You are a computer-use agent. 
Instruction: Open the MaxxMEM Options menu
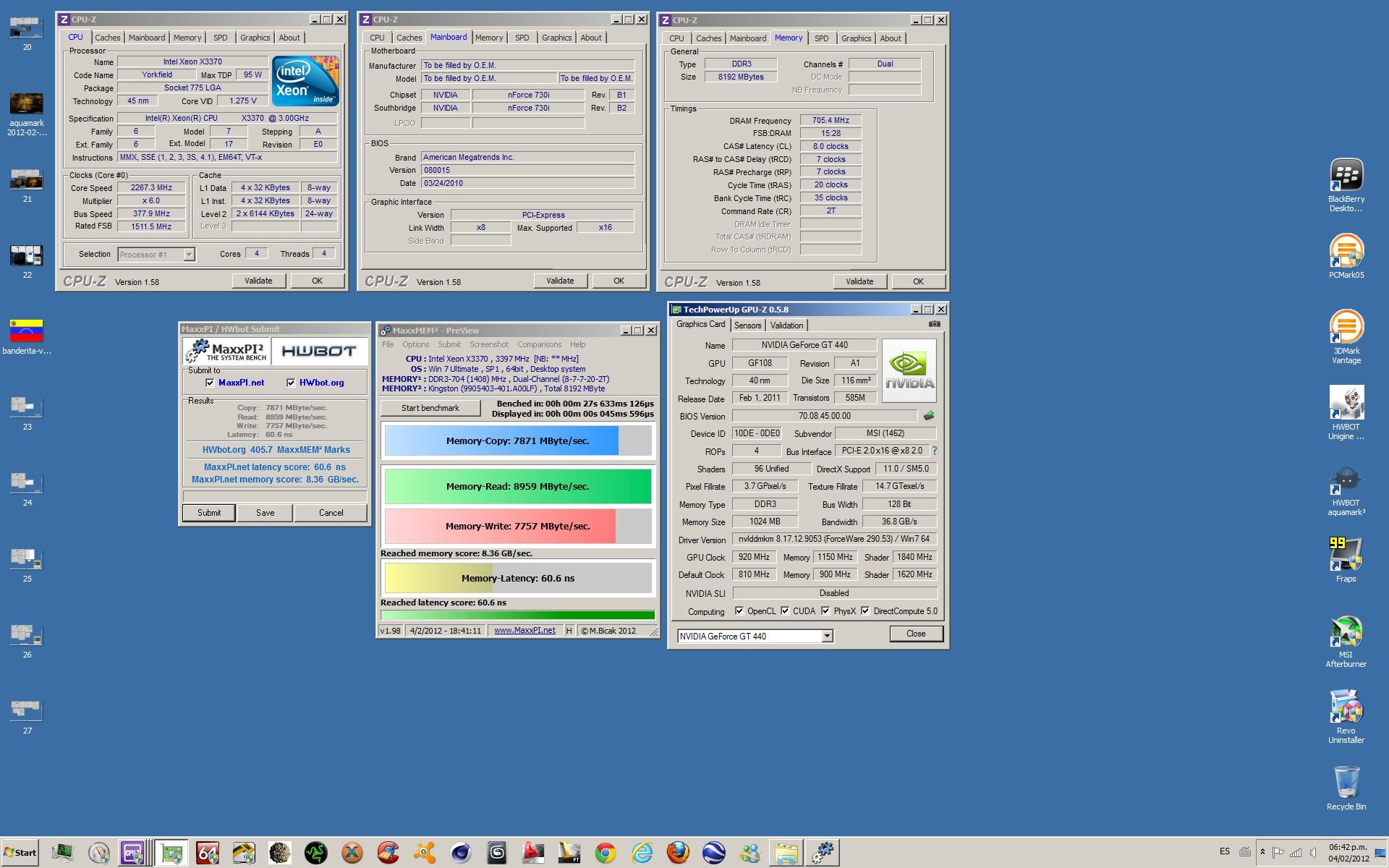click(415, 344)
